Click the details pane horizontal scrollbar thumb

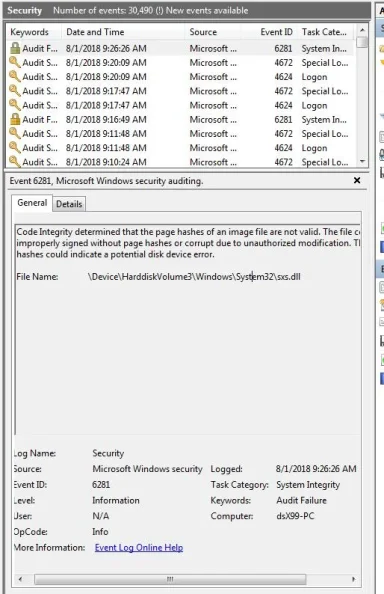point(170,579)
